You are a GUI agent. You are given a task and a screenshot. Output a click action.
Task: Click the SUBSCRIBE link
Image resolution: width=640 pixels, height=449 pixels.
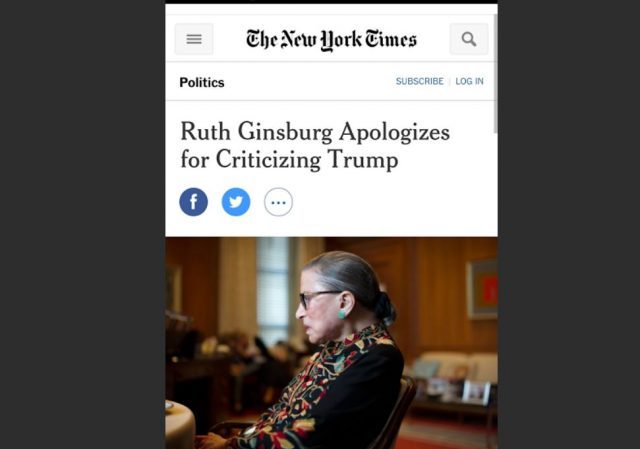coord(420,81)
